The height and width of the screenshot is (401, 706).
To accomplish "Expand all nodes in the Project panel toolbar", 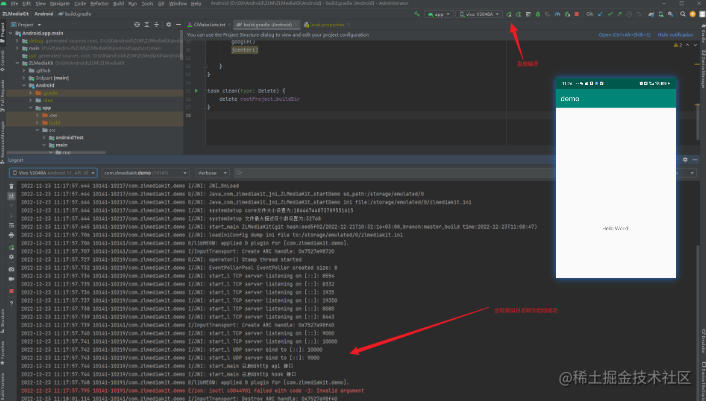I will coord(147,25).
